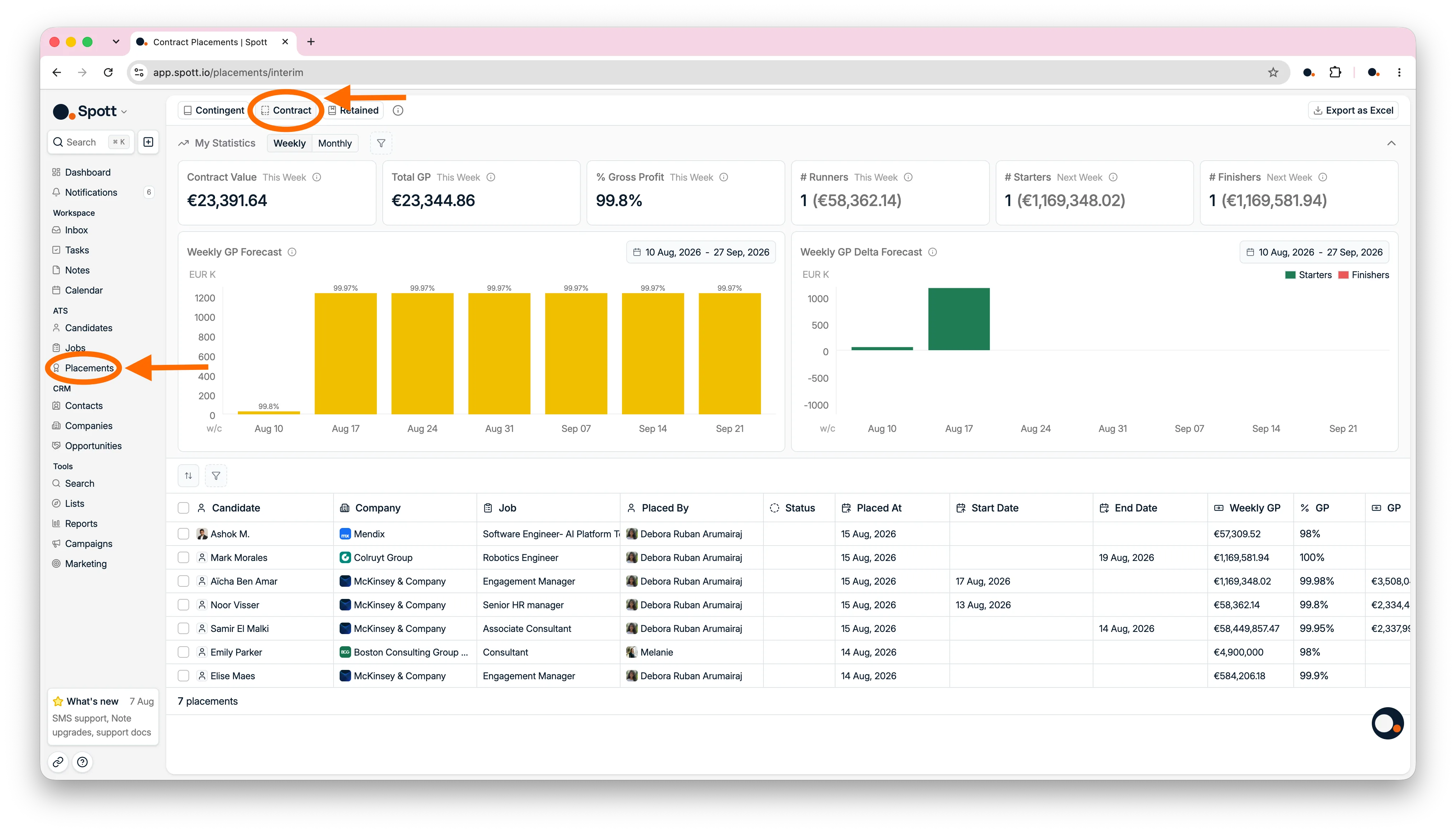Open Weekly GP Delta Forecast date range picker
Viewport: 1456px width, 833px height.
coord(1314,252)
